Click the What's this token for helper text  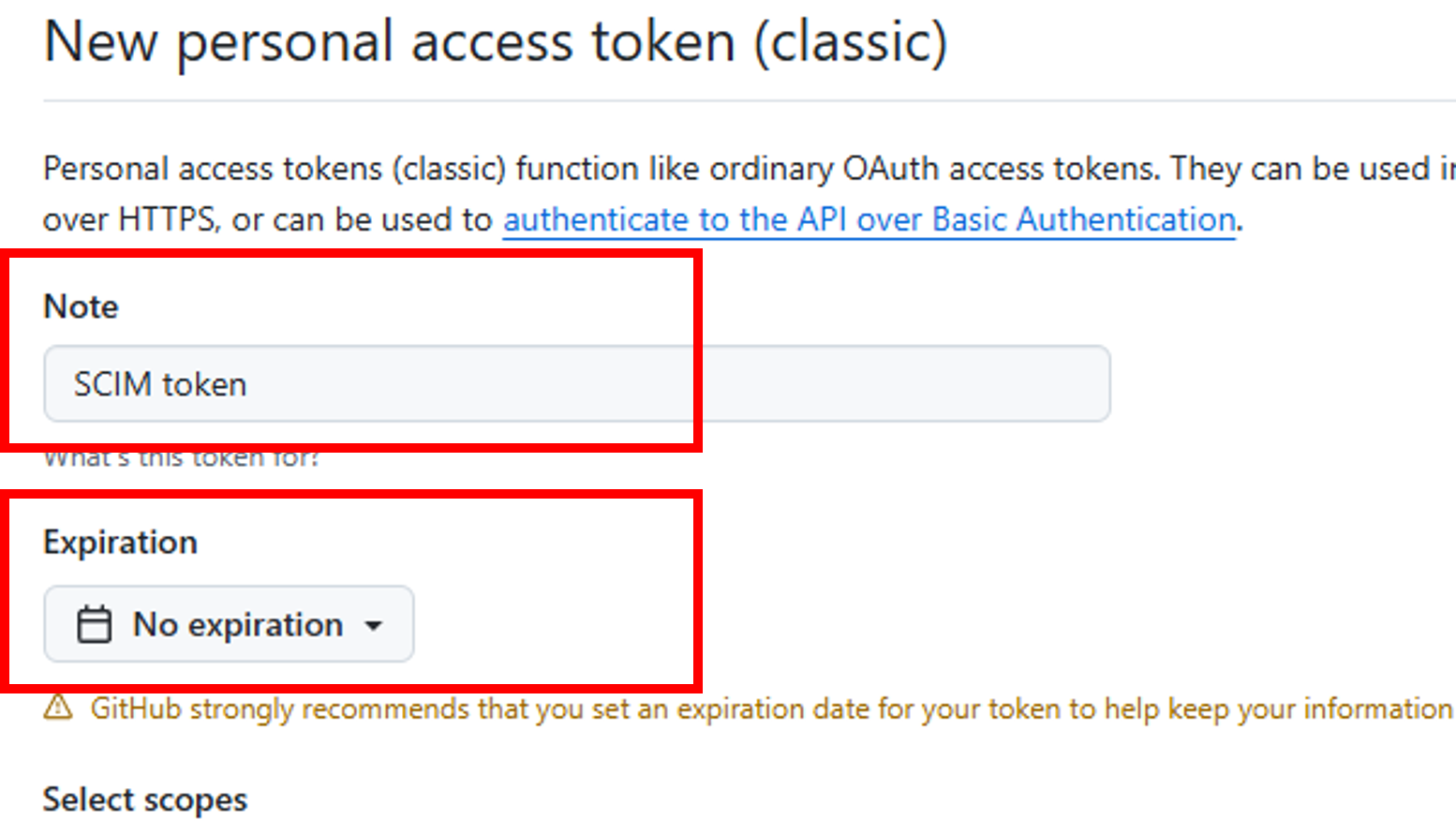click(x=182, y=458)
